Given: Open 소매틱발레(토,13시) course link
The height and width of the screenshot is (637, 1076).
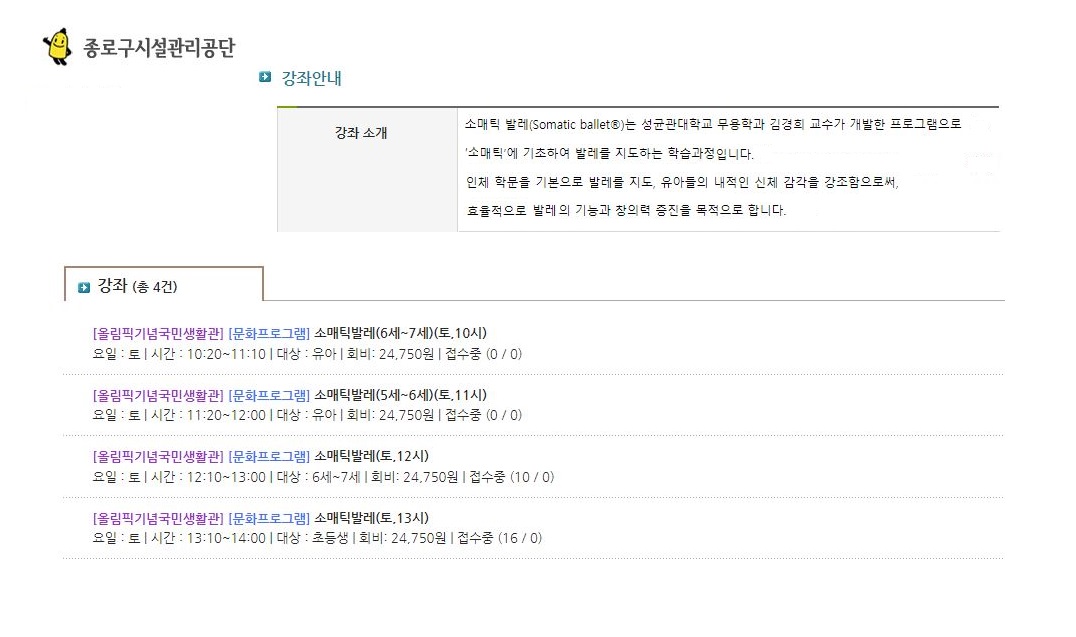Looking at the screenshot, I should [371, 518].
